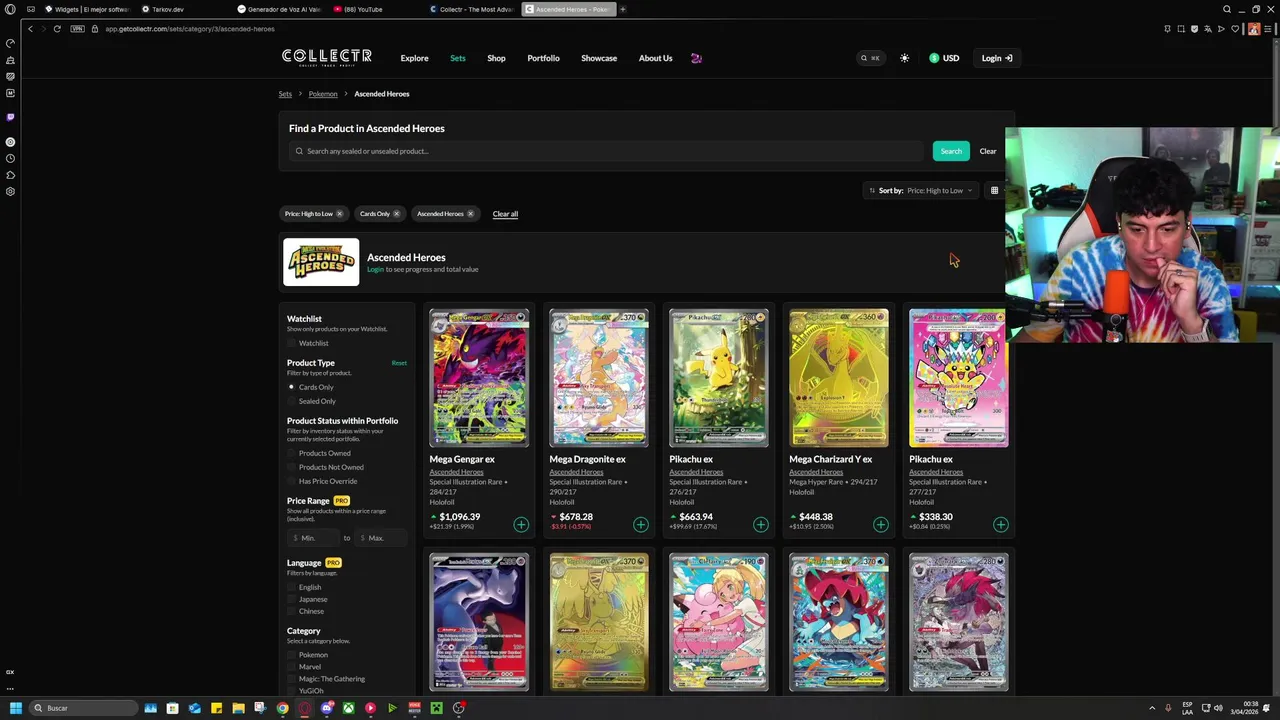Open Opera snapshot icon in the address bar

click(1181, 29)
